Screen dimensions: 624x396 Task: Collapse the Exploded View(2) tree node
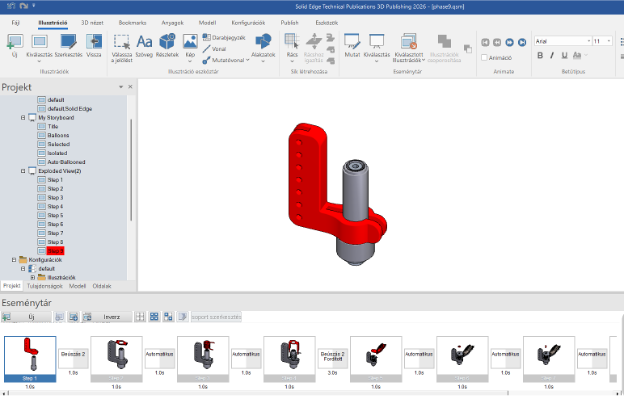pyautogui.click(x=23, y=171)
